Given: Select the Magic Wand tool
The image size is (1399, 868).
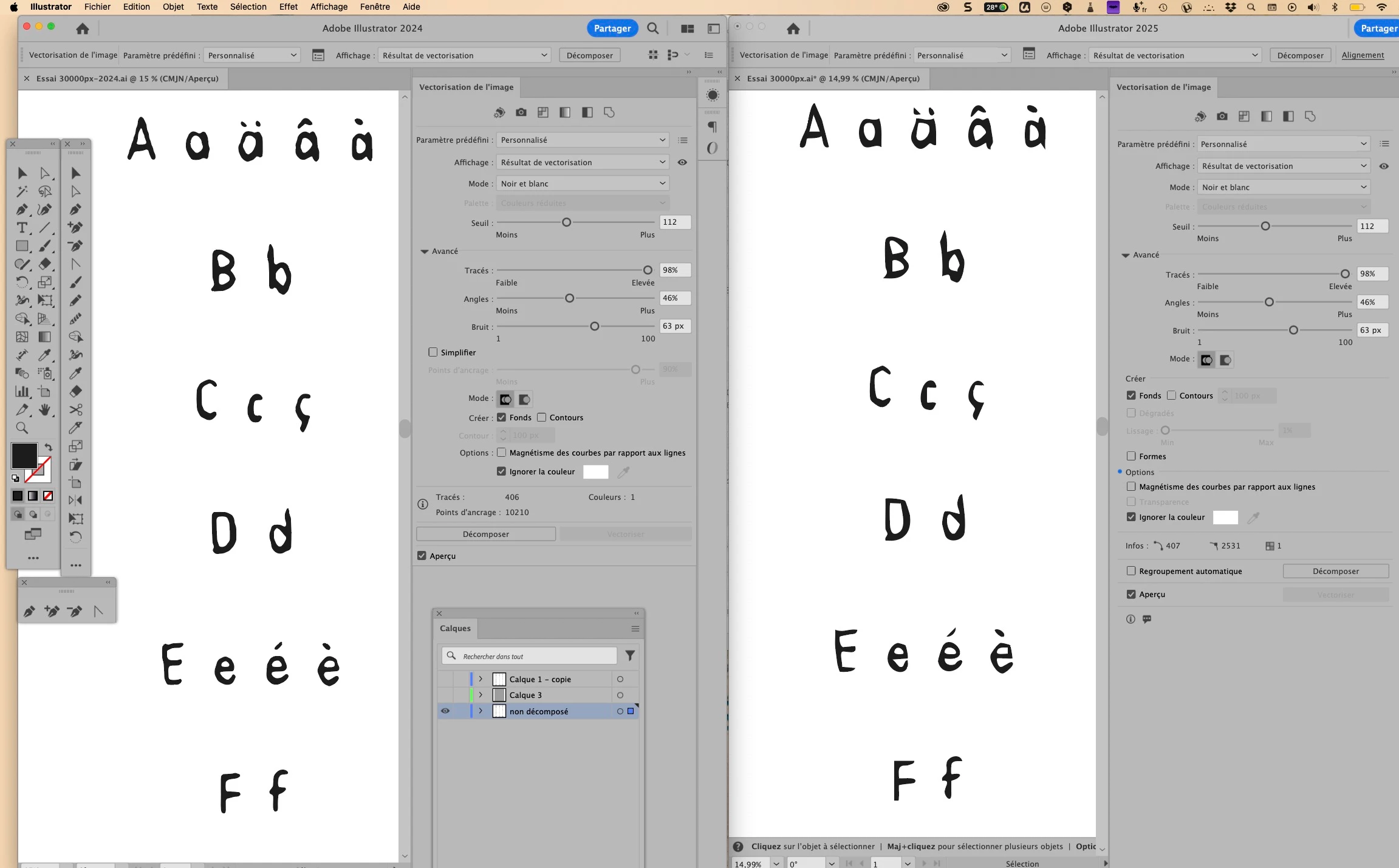Looking at the screenshot, I should [22, 191].
